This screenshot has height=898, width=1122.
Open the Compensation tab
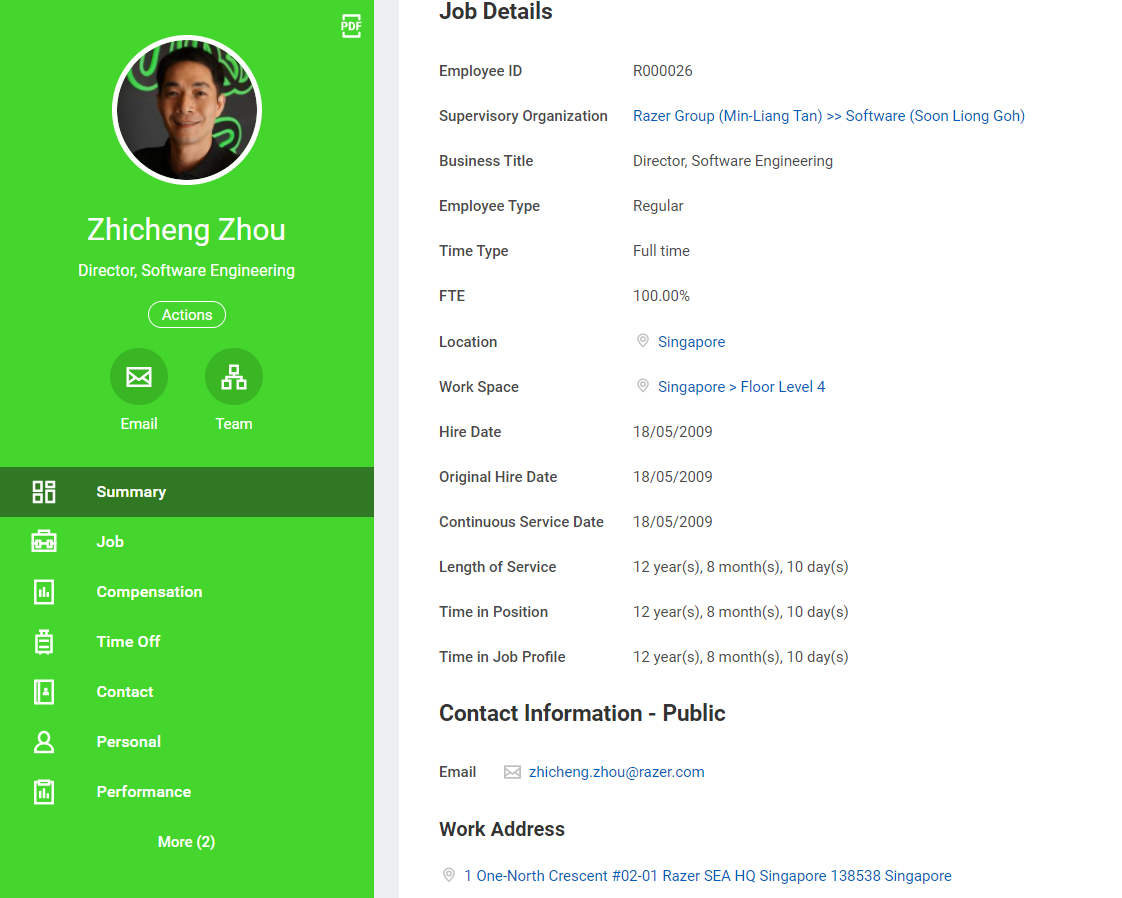tap(187, 592)
